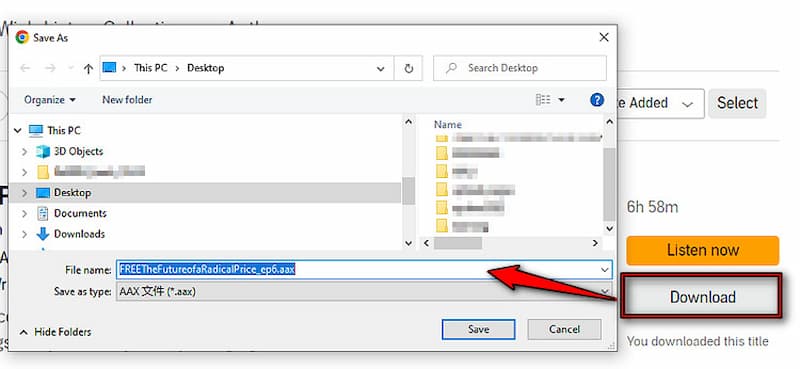Click the file list horizontal scrollbar

point(458,243)
